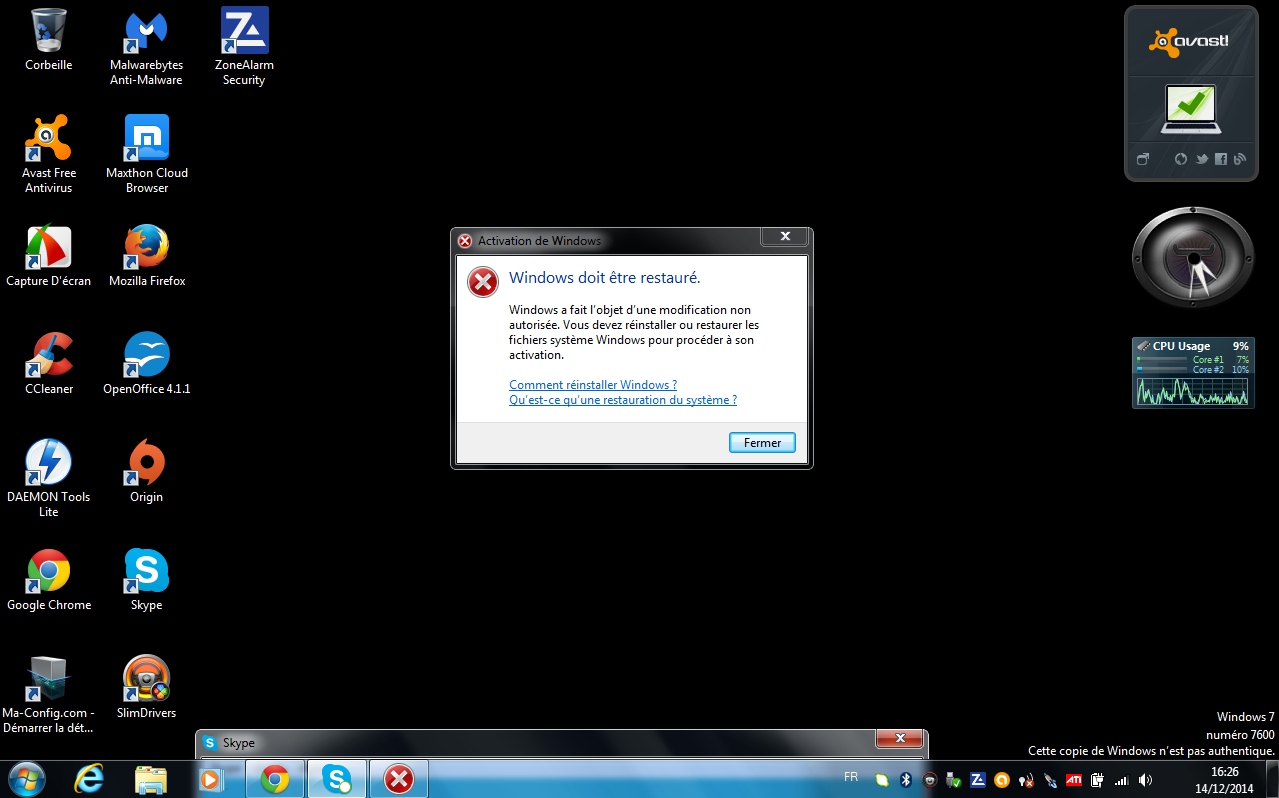
Task: Click the orange Avast tray icon
Action: tap(1002, 780)
